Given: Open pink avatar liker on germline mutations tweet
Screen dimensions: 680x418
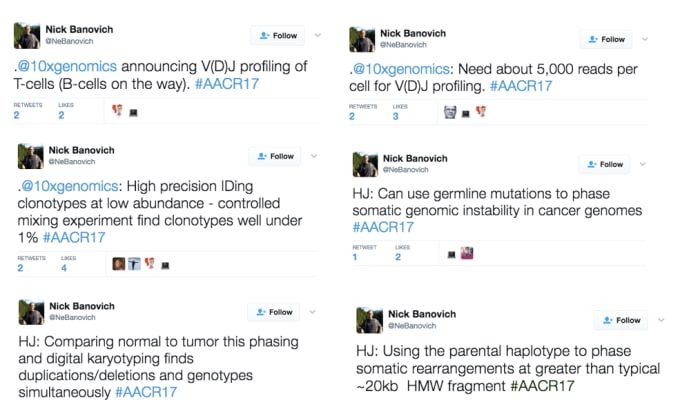Looking at the screenshot, I should pos(467,253).
